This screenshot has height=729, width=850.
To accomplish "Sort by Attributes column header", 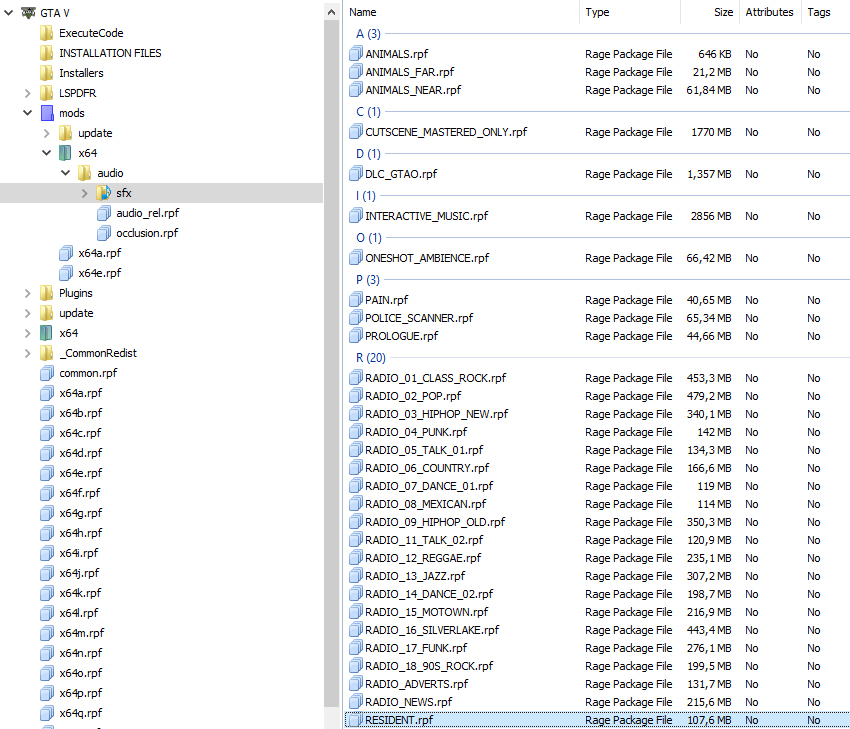I will tap(769, 12).
